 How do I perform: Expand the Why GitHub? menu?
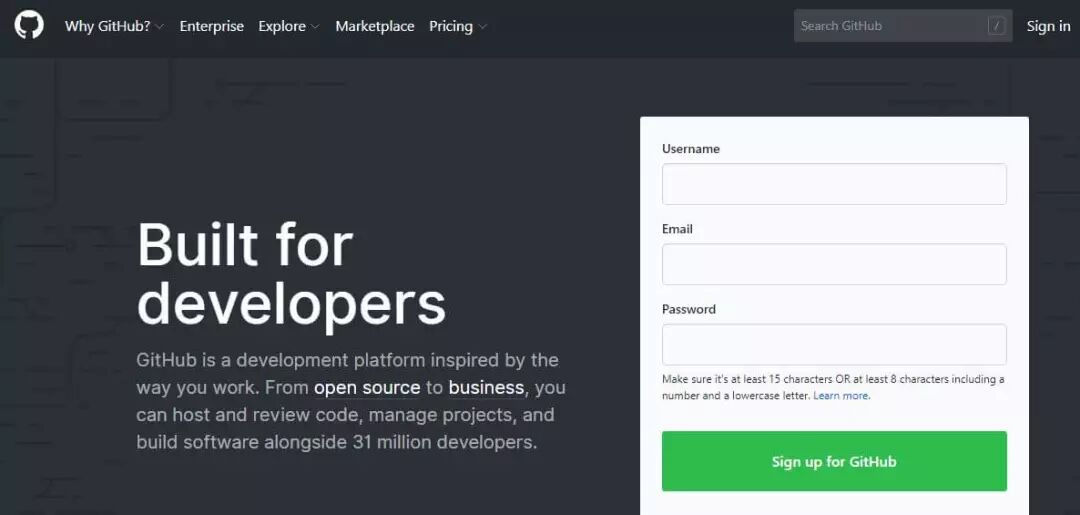pos(114,26)
